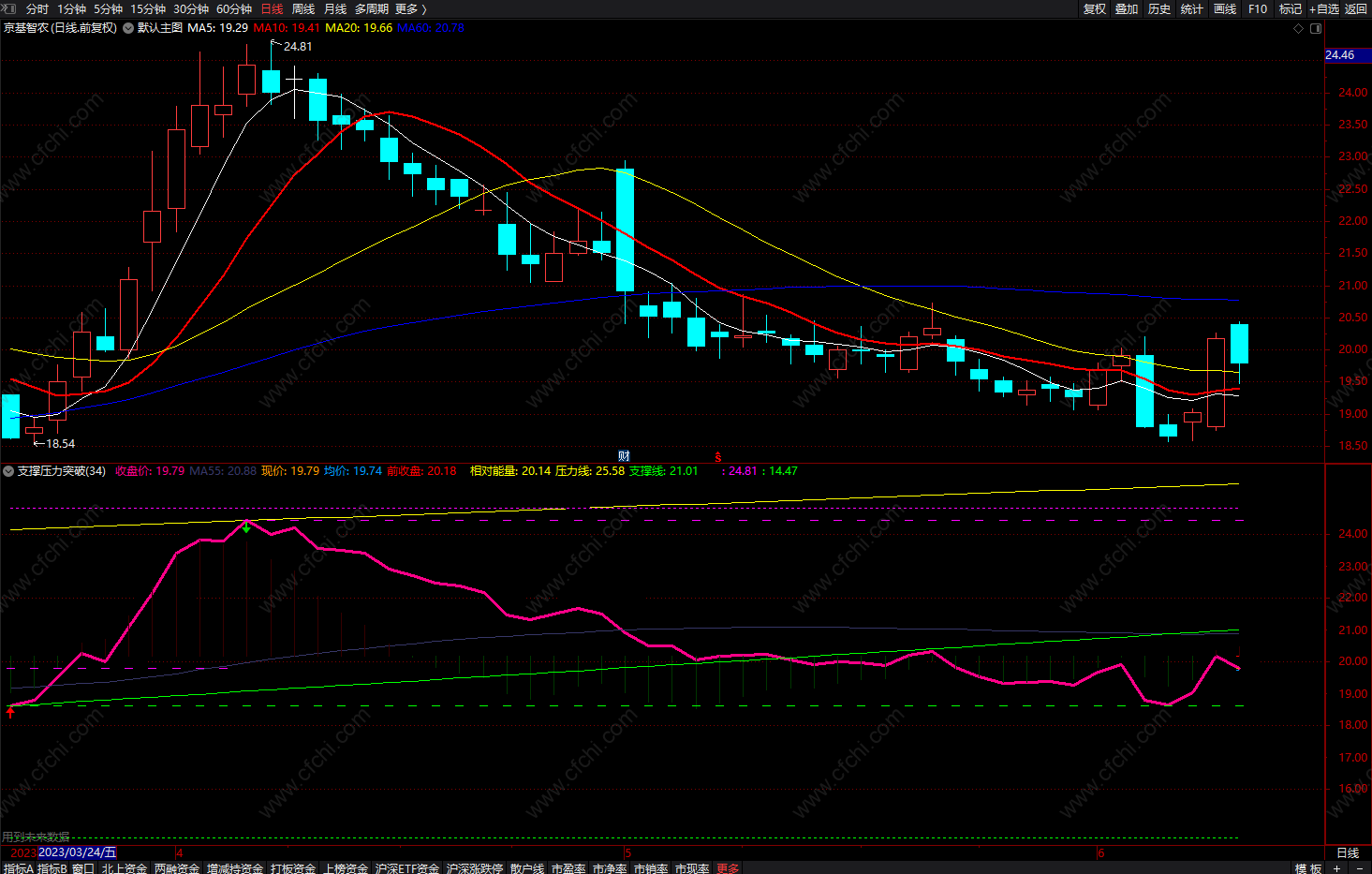
Task: Click the green down arrow signal
Action: click(x=246, y=528)
